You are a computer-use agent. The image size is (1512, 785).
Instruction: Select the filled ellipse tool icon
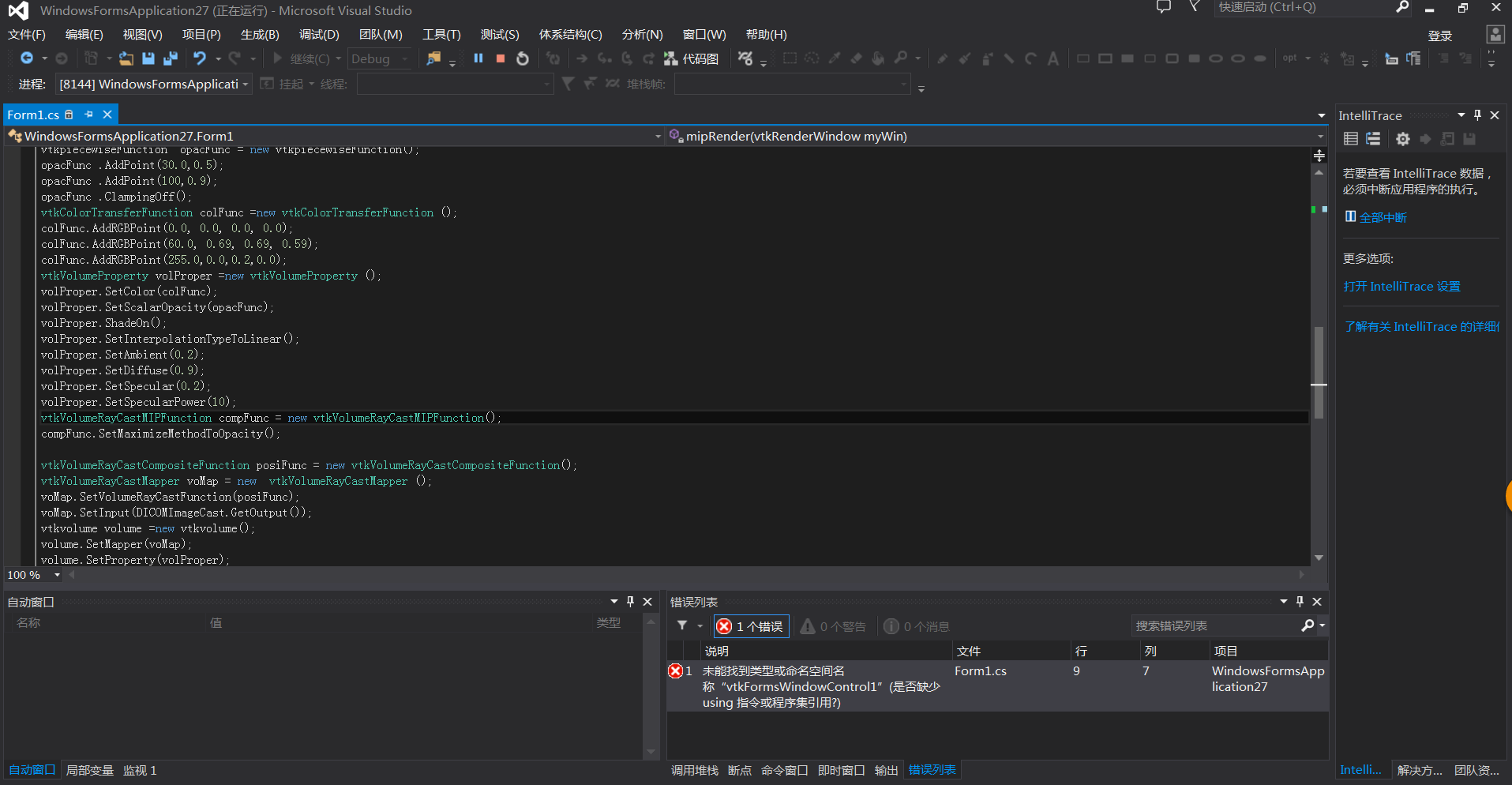(x=1260, y=58)
